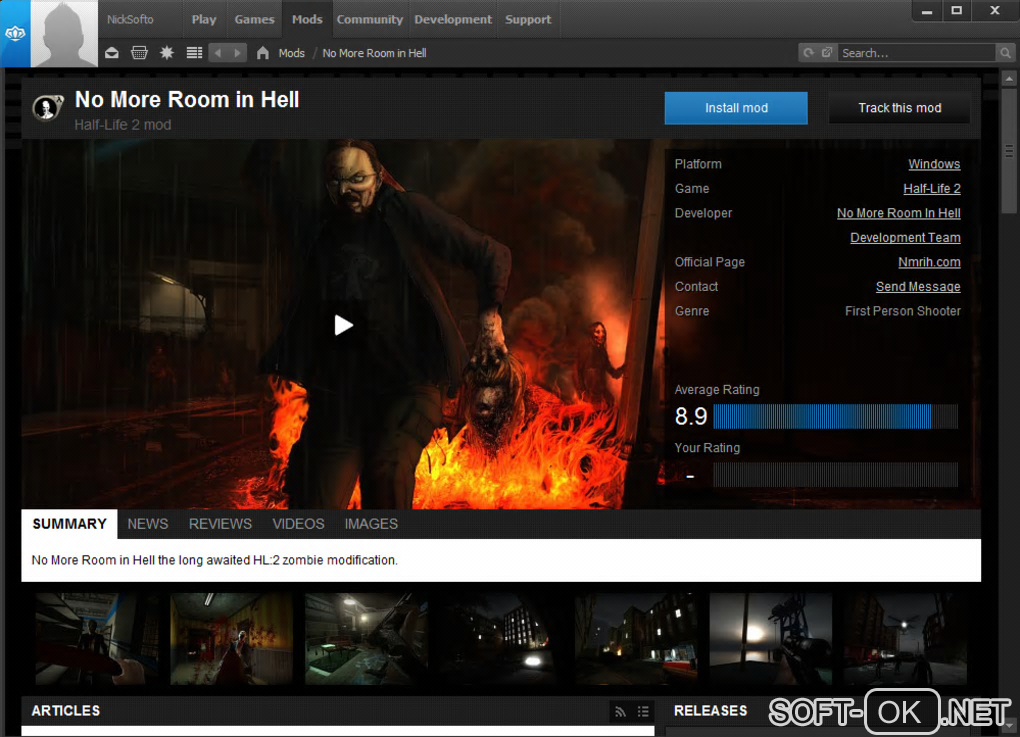Click the mod summary description text
Viewport: 1020px width, 737px height.
[214, 560]
